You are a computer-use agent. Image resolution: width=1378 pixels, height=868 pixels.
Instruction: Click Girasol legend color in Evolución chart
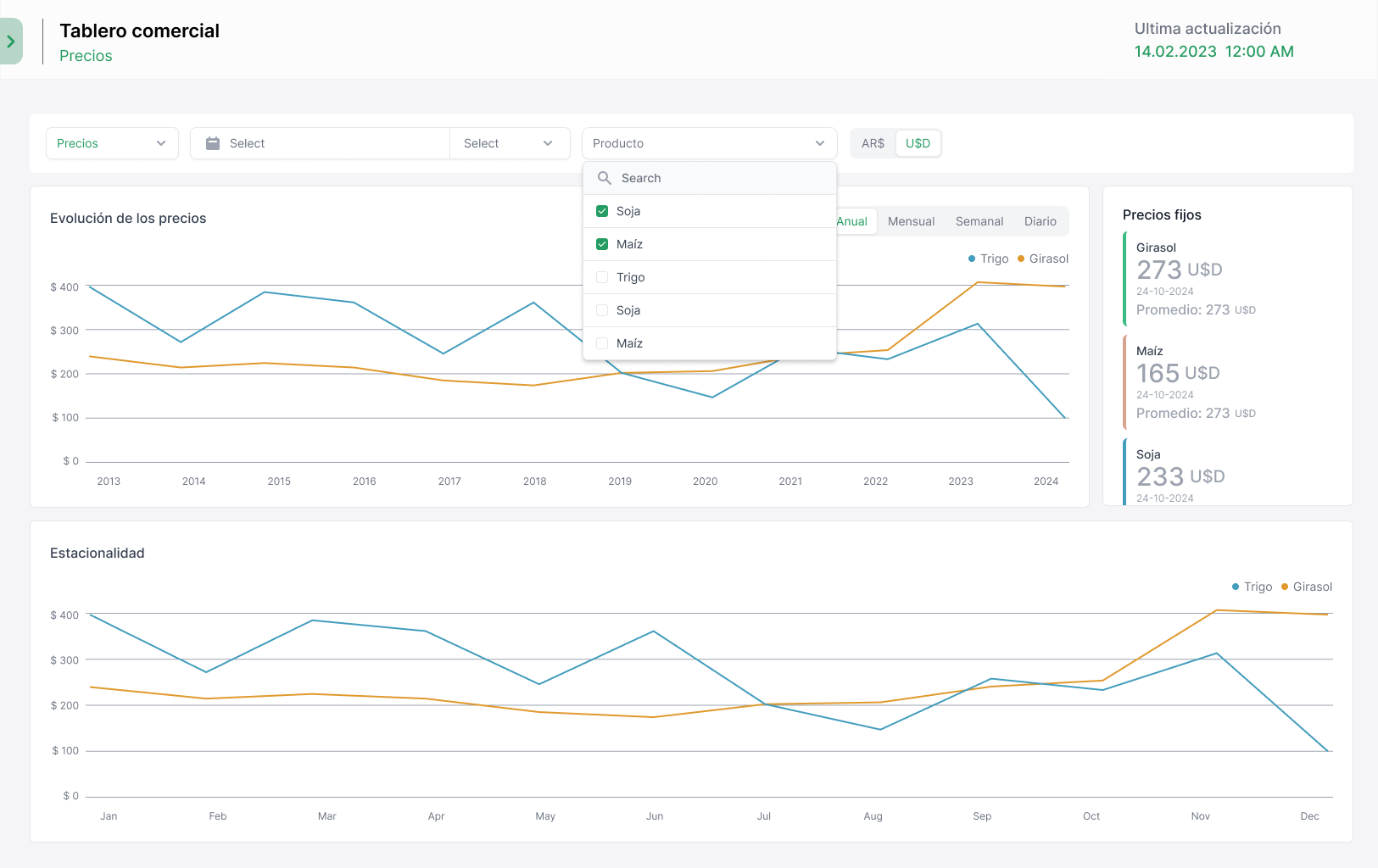tap(1021, 259)
